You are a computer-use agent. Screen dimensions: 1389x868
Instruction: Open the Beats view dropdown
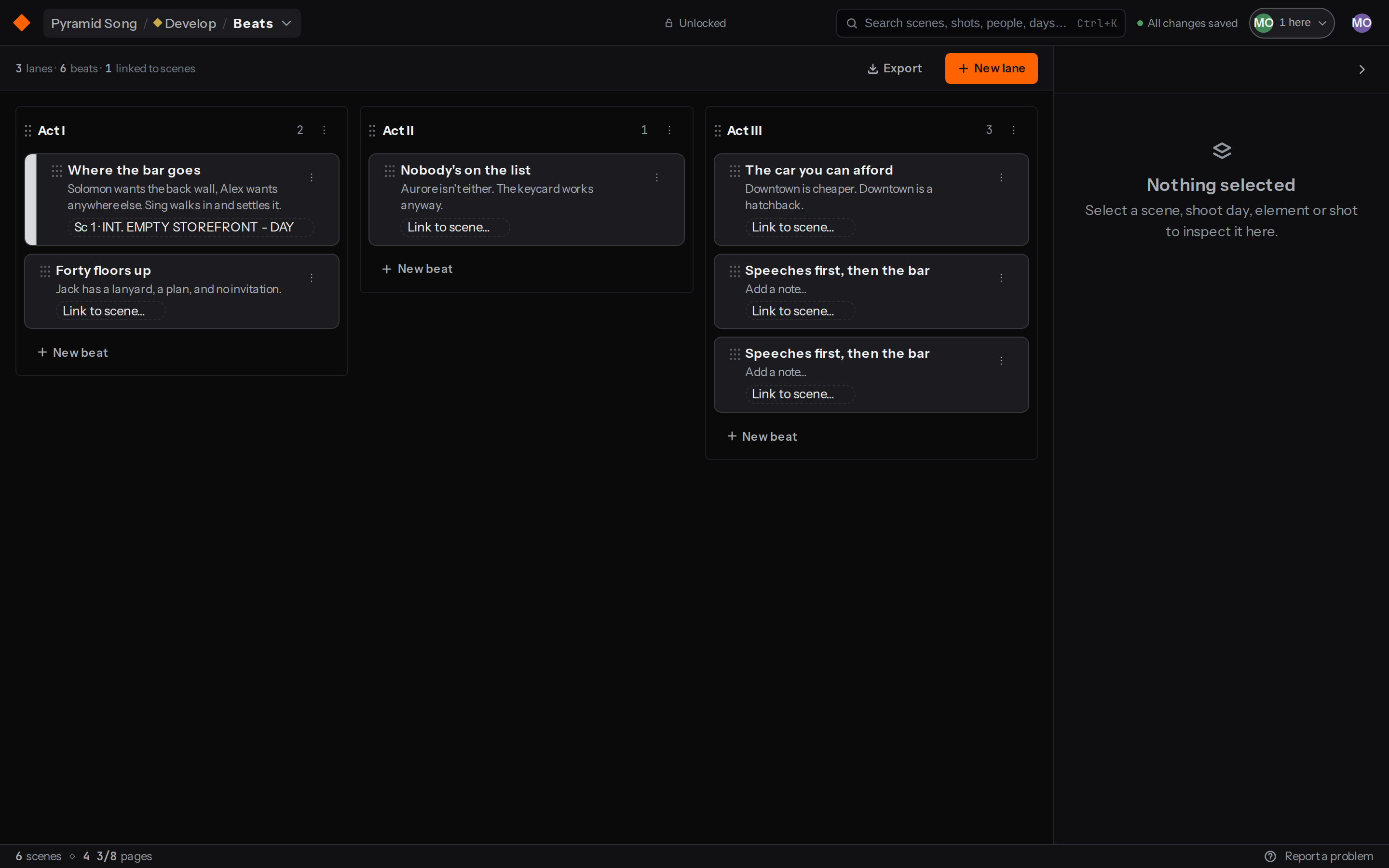point(262,24)
